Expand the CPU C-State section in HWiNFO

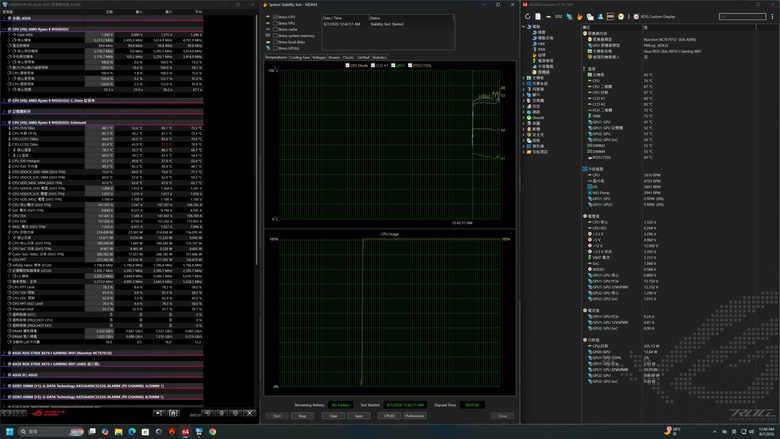[x=4, y=100]
